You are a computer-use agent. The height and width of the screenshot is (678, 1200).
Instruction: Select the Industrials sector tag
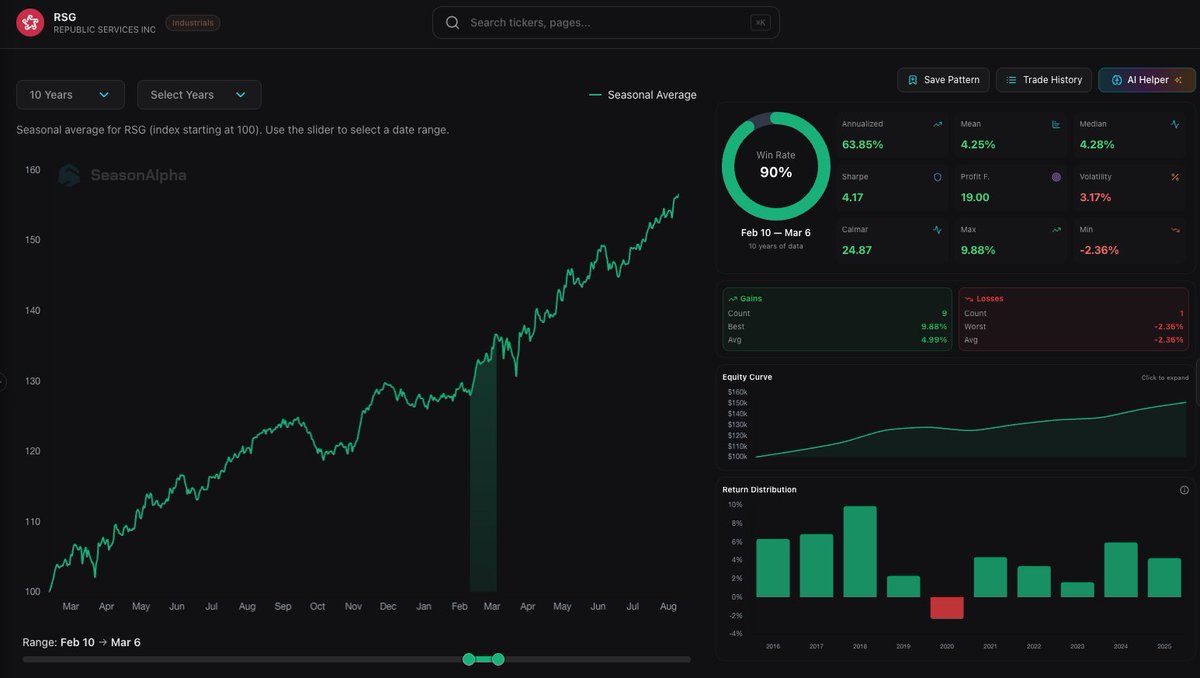[x=192, y=21]
